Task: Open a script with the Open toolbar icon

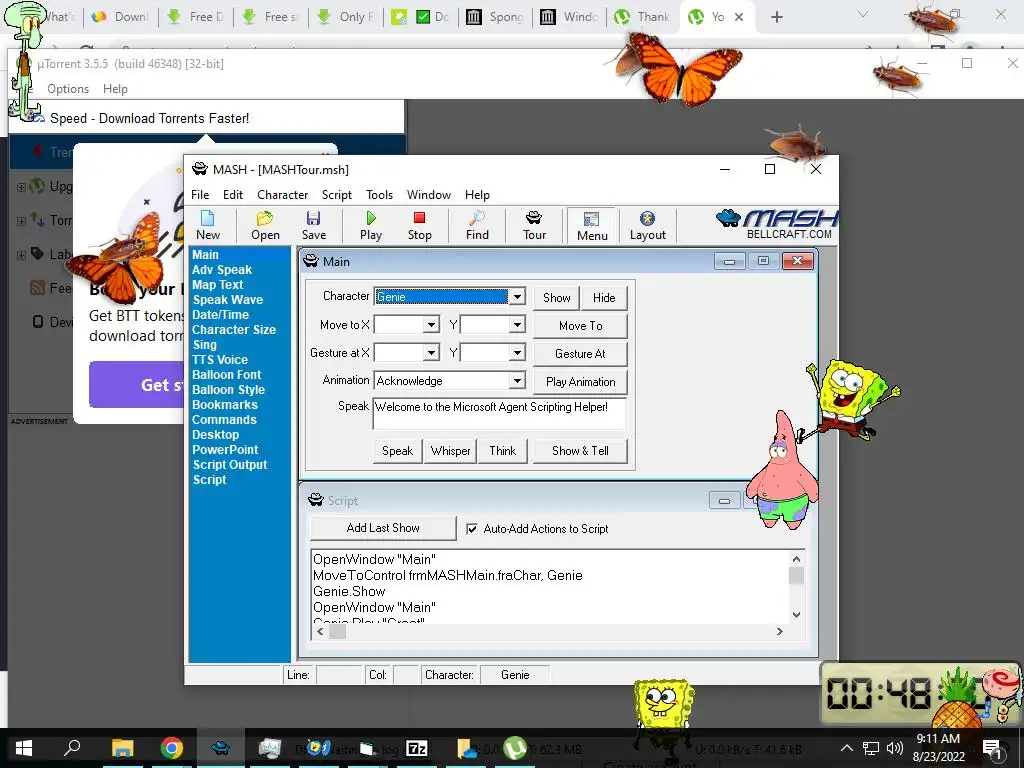Action: 265,225
